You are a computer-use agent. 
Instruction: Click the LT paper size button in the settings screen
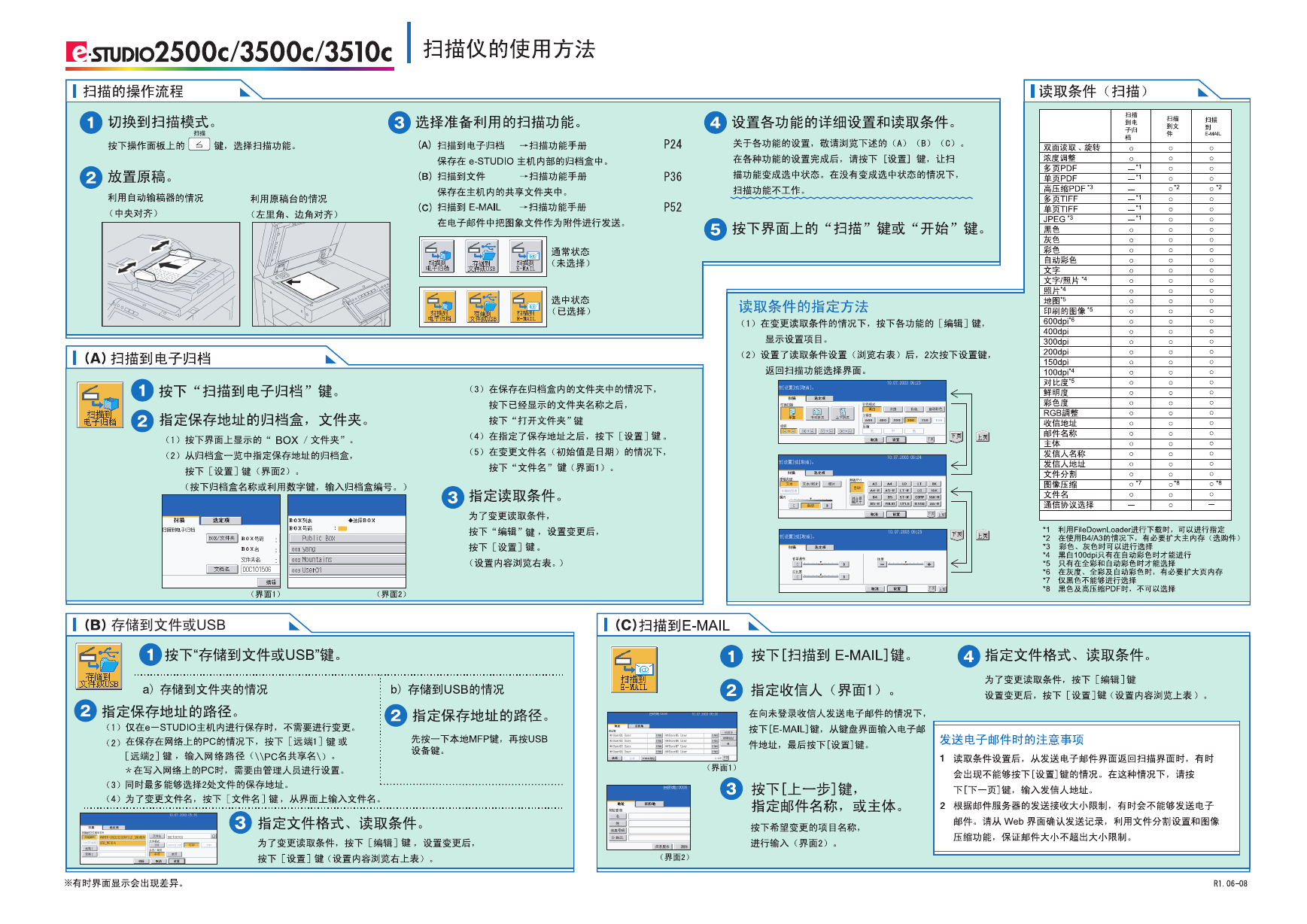pyautogui.click(x=919, y=484)
